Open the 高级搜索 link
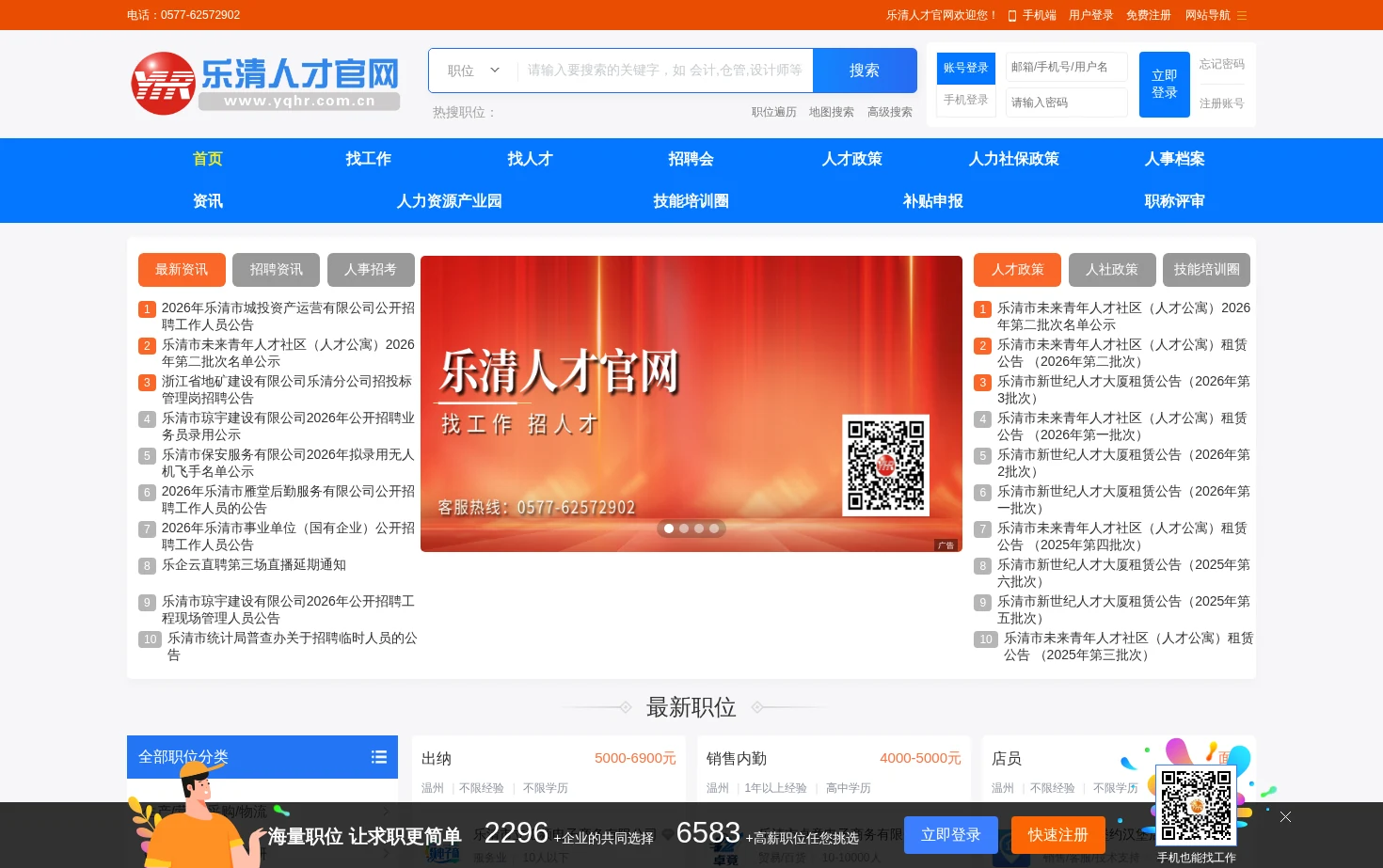The height and width of the screenshot is (868, 1383). [x=890, y=112]
